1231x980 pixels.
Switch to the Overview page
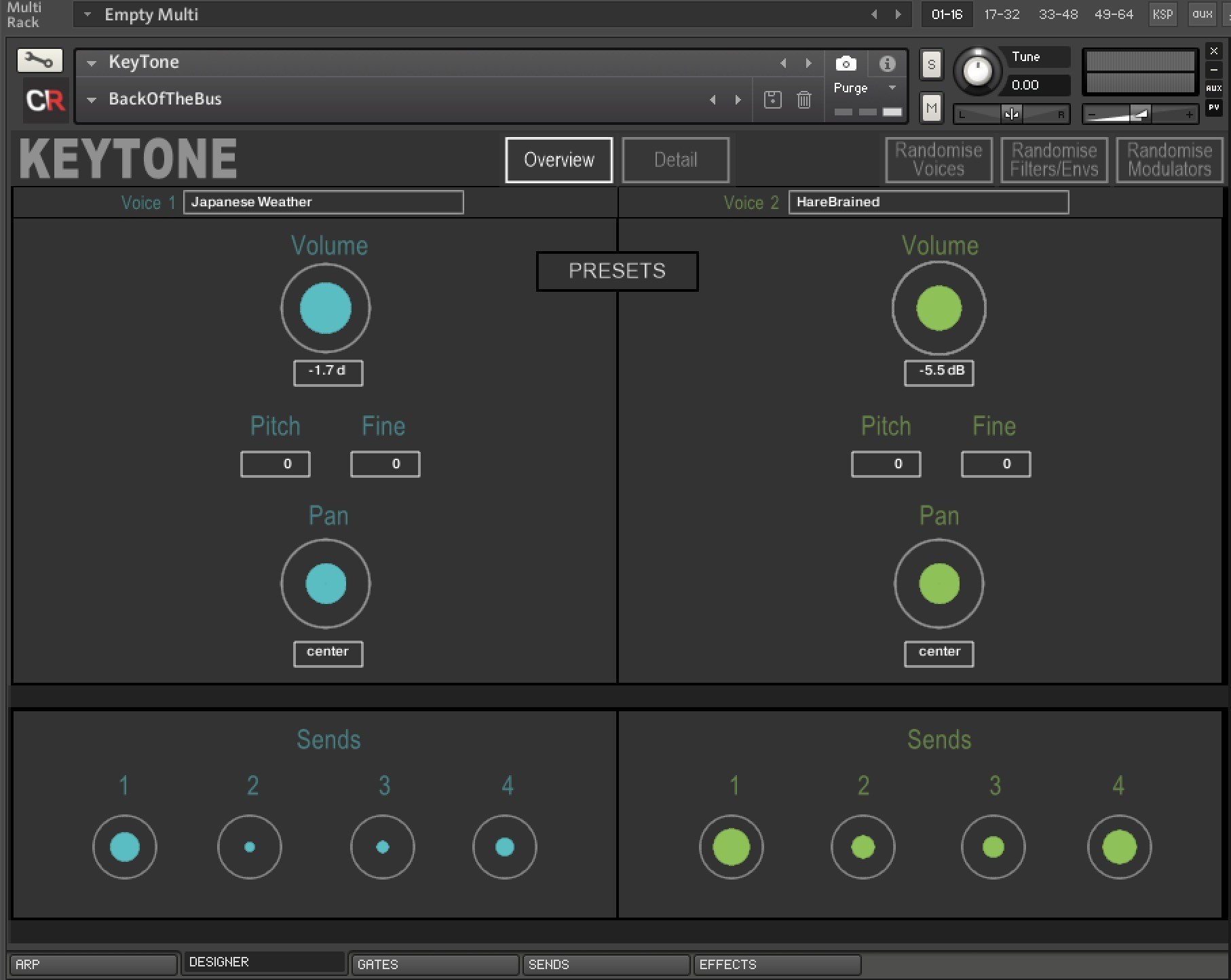(559, 160)
